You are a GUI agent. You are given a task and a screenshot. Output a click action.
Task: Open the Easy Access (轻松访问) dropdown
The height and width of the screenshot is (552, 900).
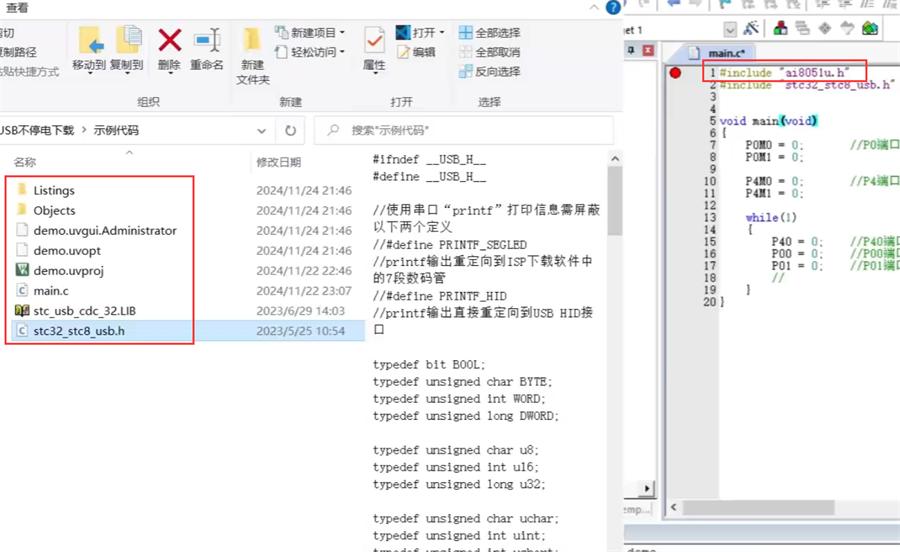[316, 52]
